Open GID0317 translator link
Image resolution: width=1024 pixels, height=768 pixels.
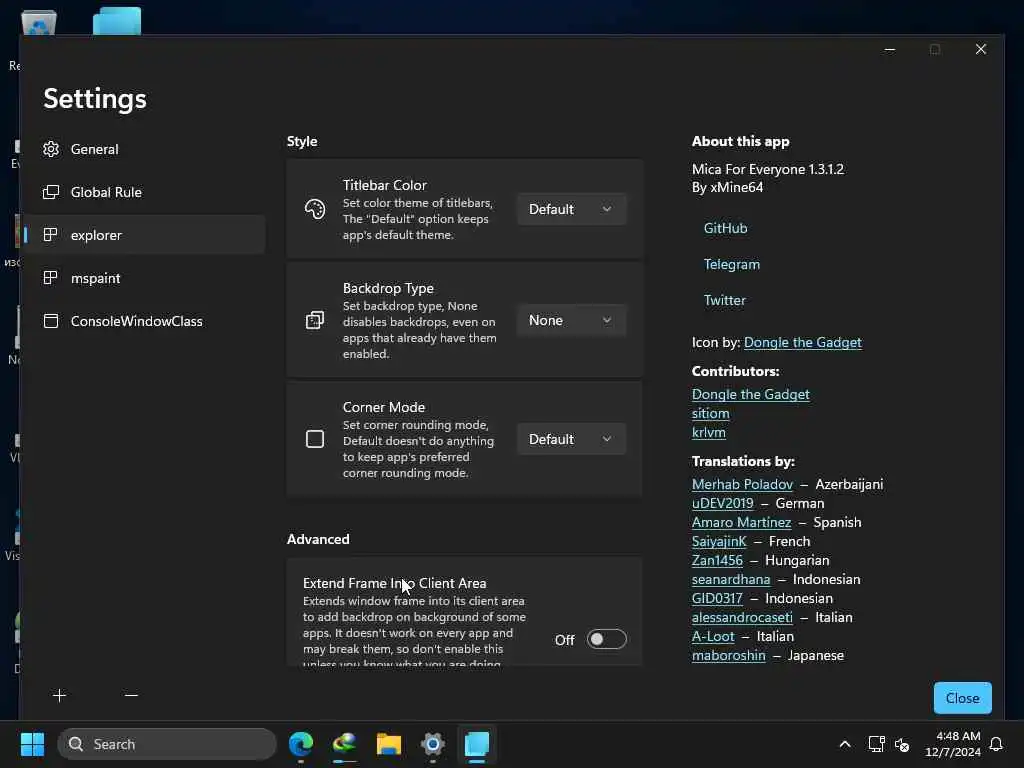click(717, 598)
